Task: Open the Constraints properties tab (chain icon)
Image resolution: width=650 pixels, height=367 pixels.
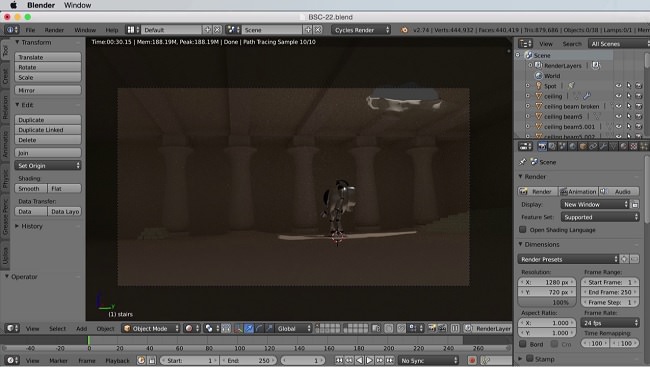Action: coord(593,146)
